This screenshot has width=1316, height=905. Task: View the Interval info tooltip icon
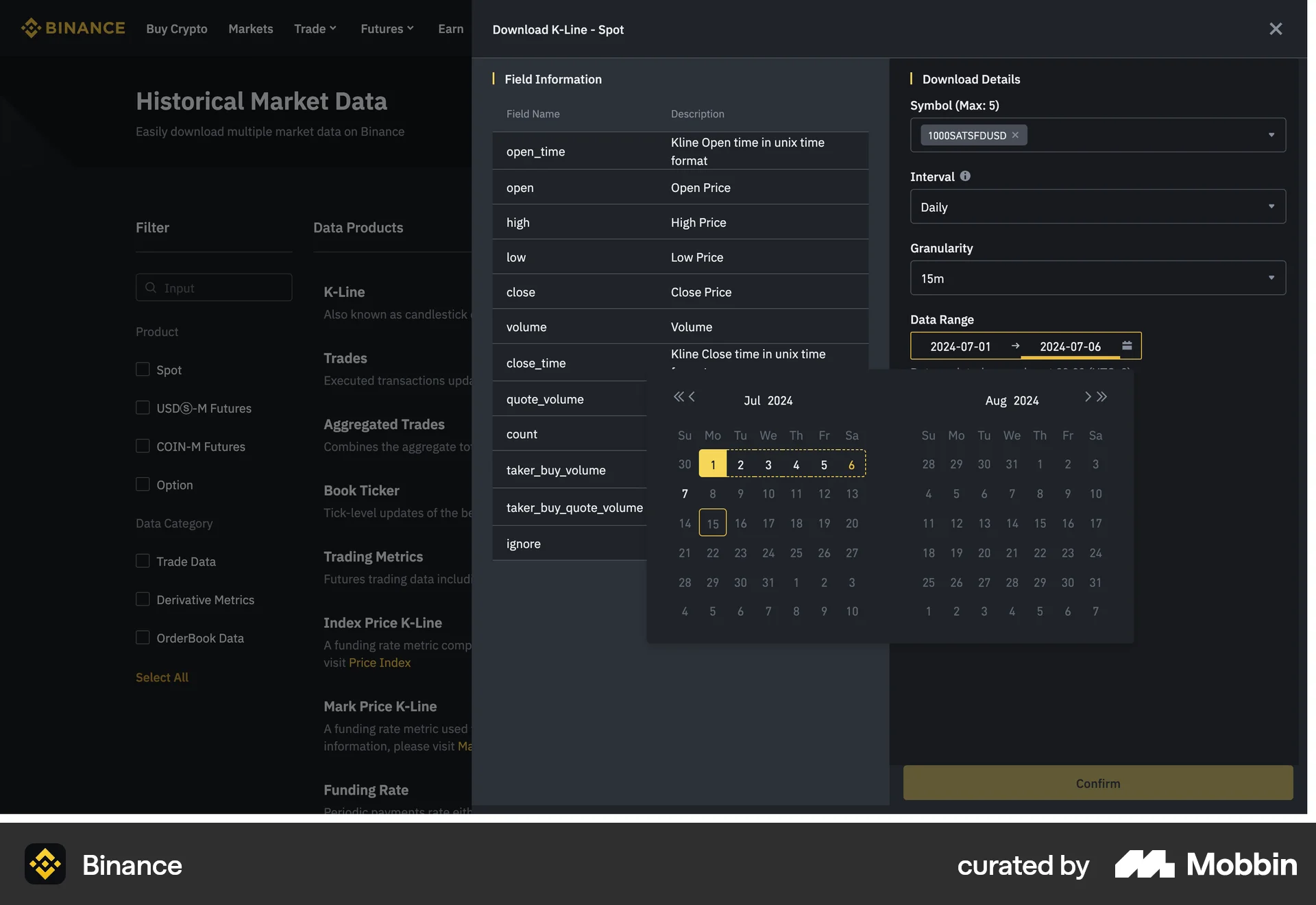pyautogui.click(x=965, y=176)
